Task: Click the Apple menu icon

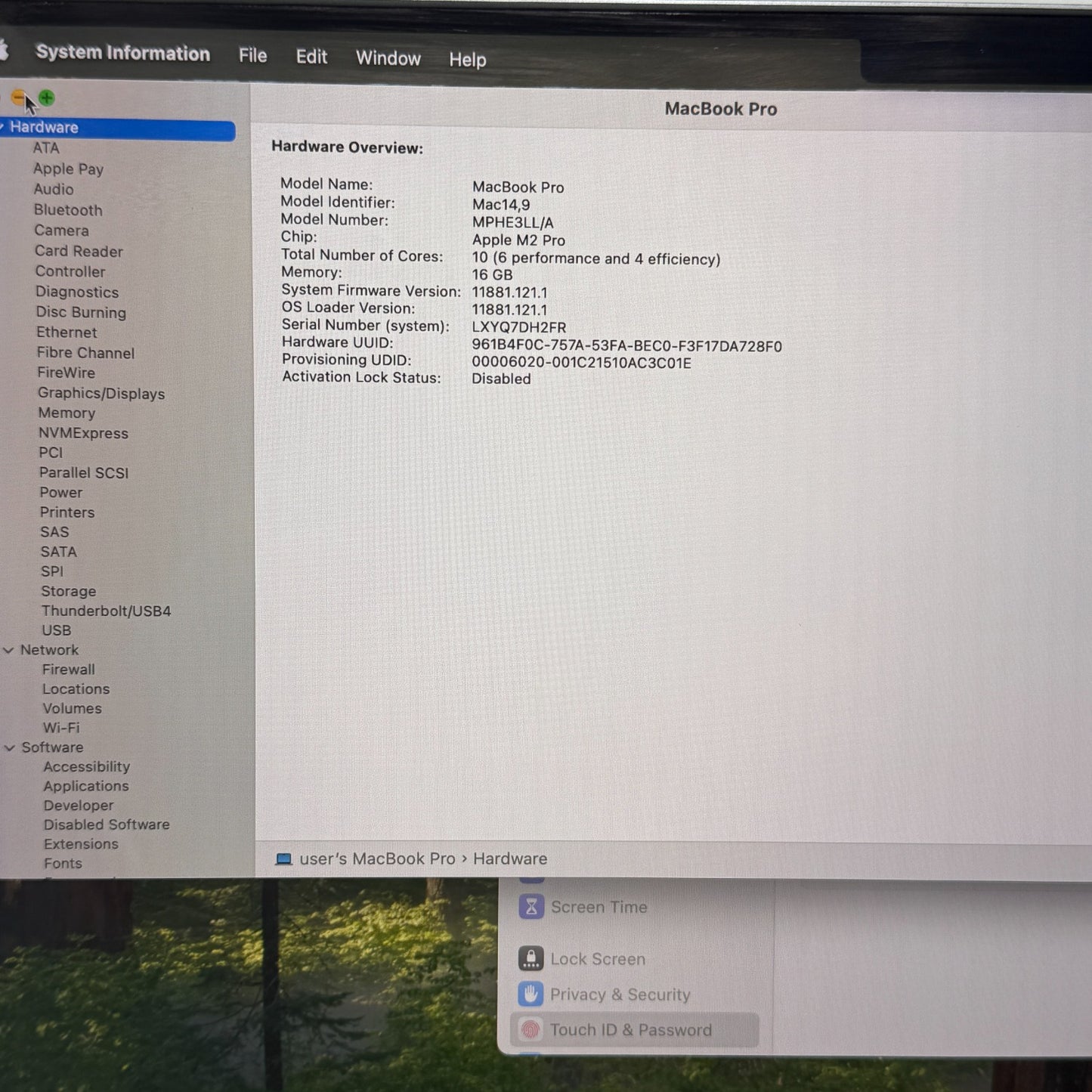Action: click(x=3, y=51)
